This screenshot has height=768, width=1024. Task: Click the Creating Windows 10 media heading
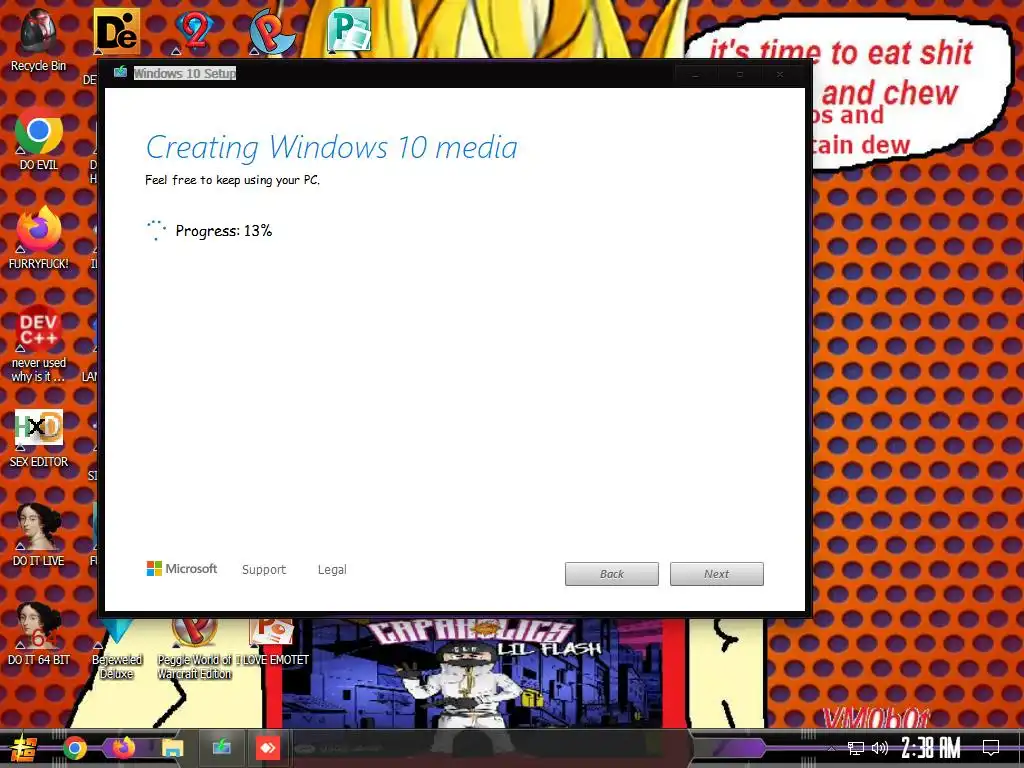[331, 147]
